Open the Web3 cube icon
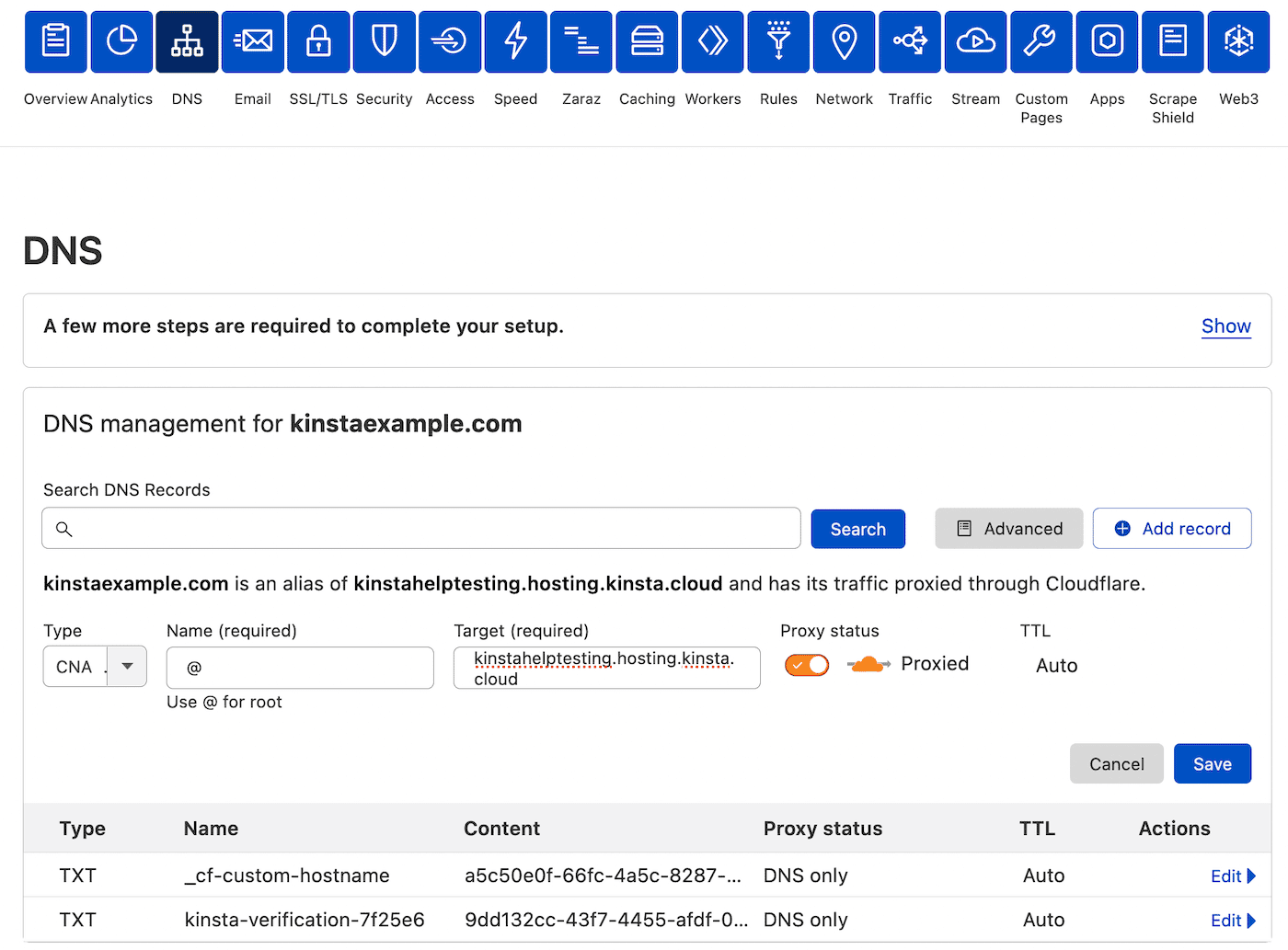 (1238, 42)
